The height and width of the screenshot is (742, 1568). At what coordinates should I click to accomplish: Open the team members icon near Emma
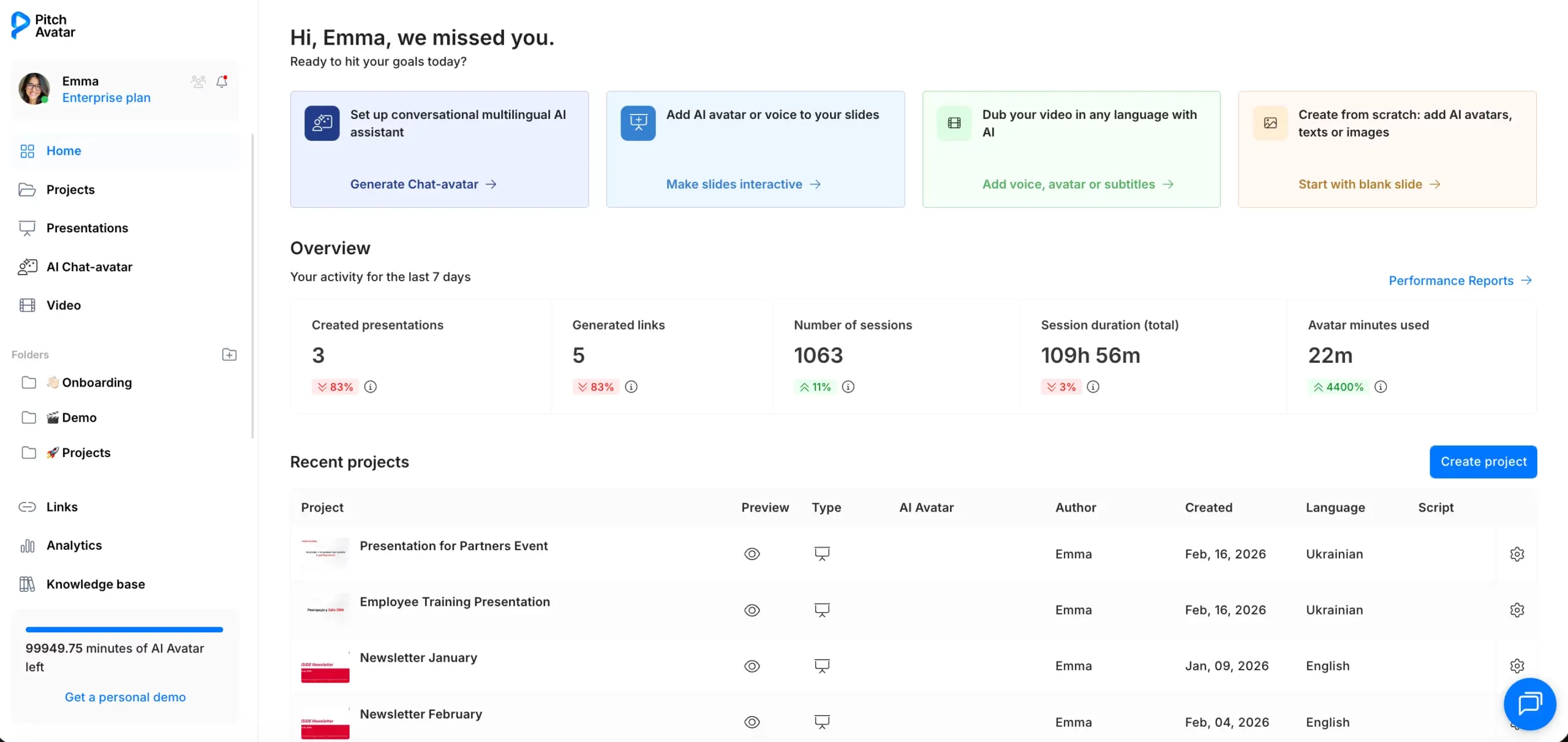(x=198, y=81)
